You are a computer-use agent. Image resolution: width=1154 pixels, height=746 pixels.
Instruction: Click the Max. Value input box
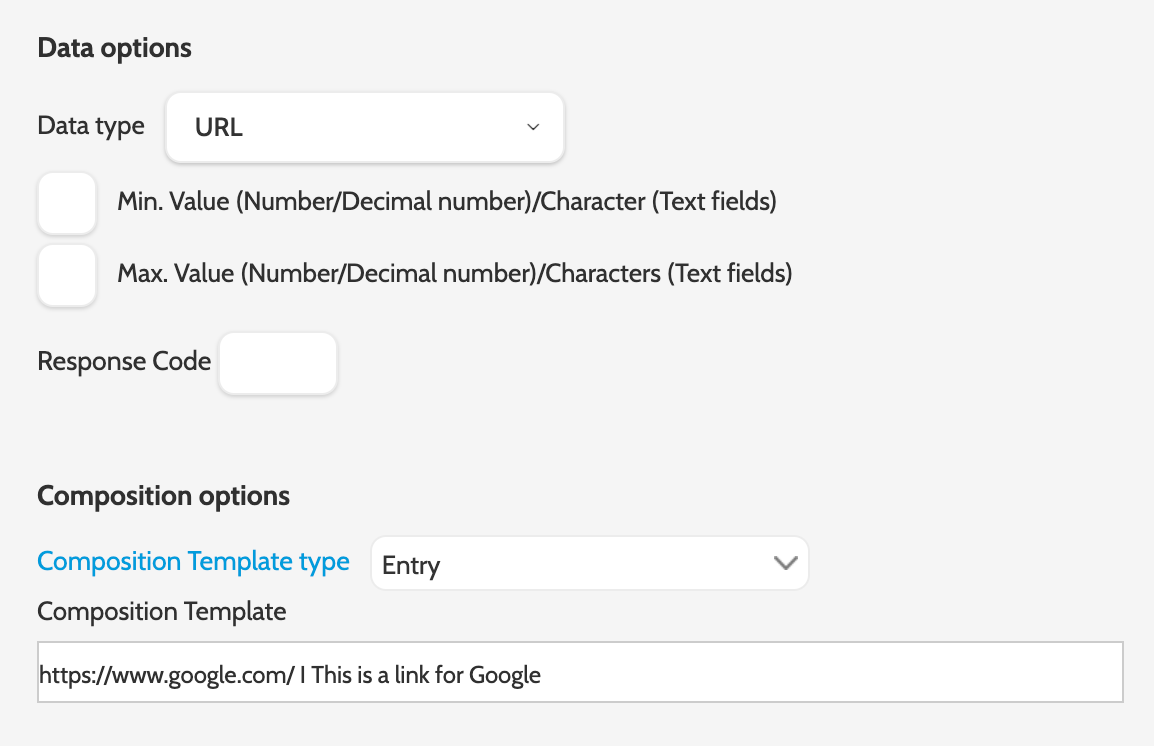point(67,274)
